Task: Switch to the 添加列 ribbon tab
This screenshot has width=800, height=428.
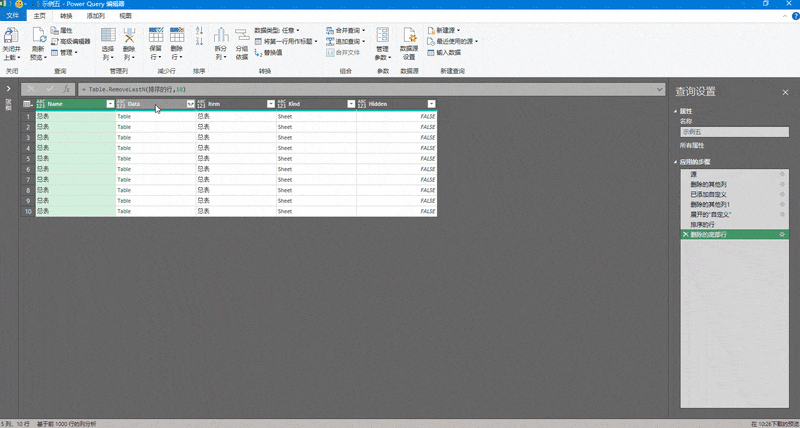Action: coord(95,16)
